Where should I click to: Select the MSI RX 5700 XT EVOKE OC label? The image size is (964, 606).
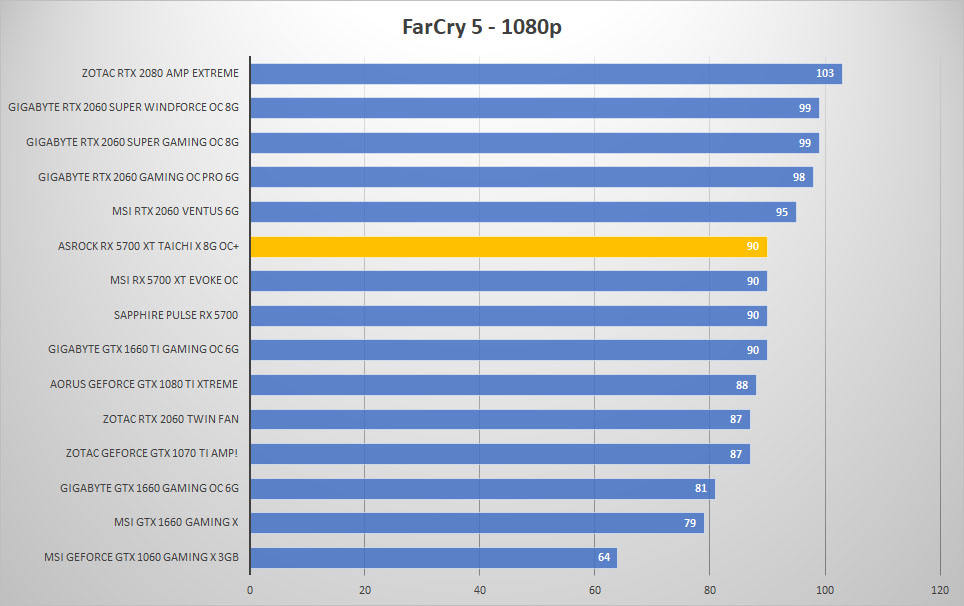174,280
